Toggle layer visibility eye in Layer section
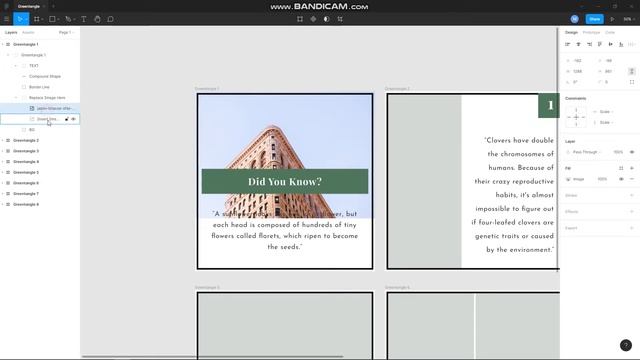 click(632, 152)
